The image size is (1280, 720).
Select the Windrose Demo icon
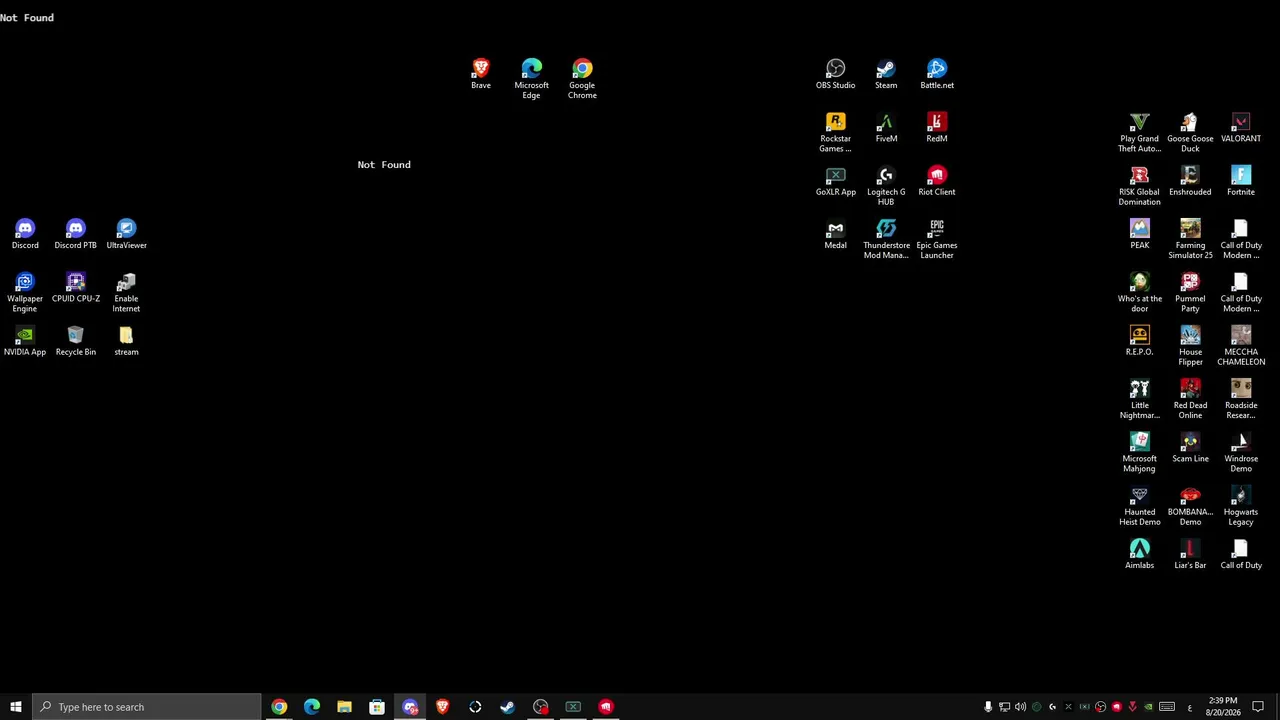tap(1241, 452)
